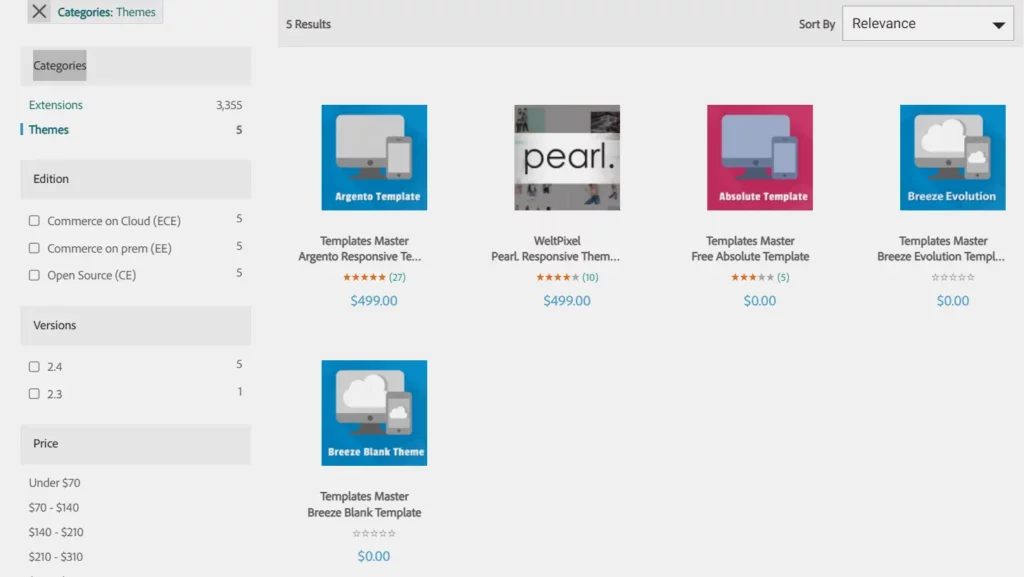
Task: Check version 2.4 filter
Action: [x=34, y=366]
